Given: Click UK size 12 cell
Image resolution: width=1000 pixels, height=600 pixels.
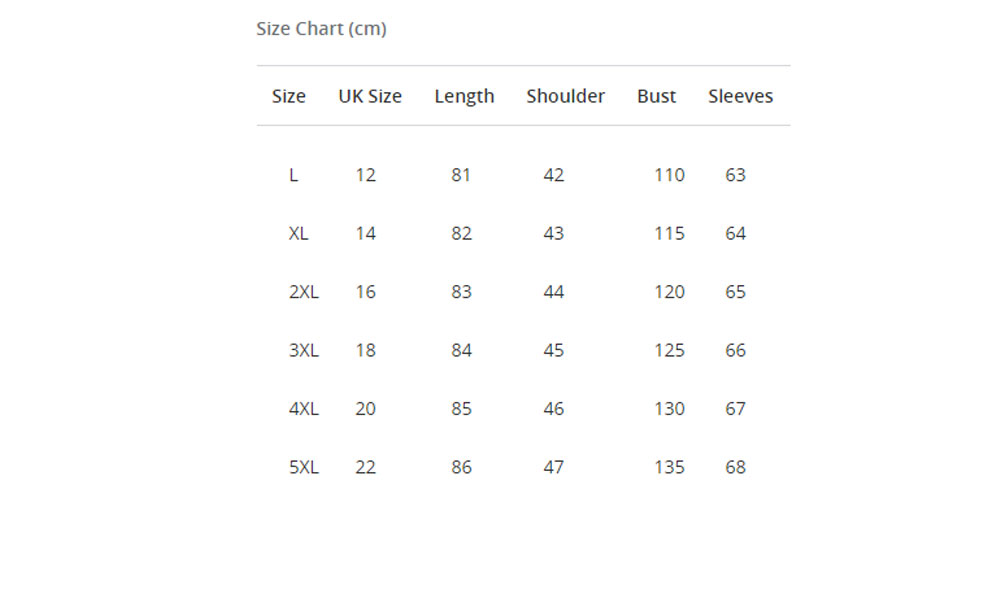Looking at the screenshot, I should [365, 175].
